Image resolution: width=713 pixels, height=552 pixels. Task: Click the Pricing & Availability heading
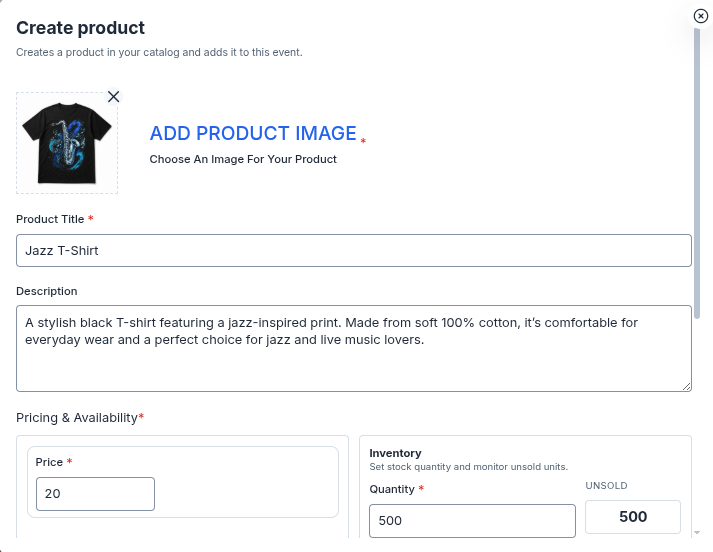(77, 418)
